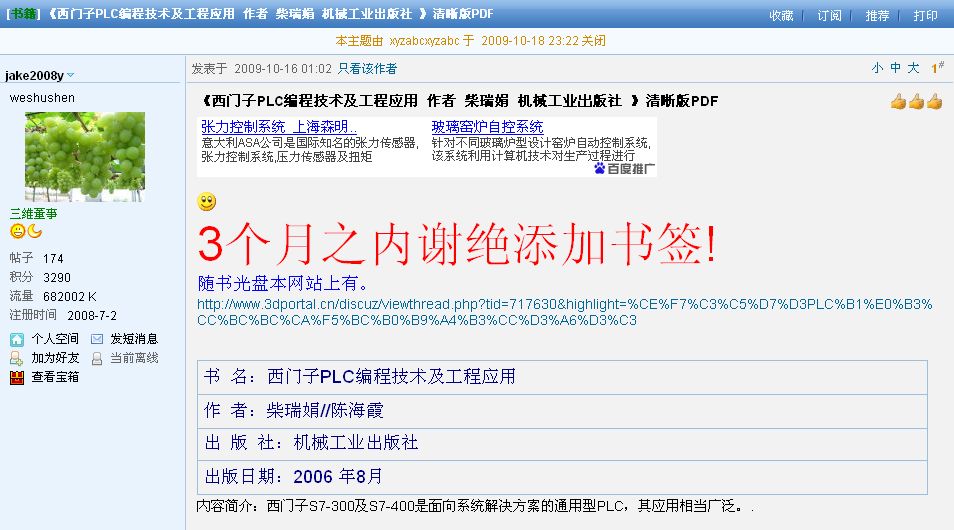
Task: Click the post date 2009-10-16 01:02
Action: click(283, 69)
